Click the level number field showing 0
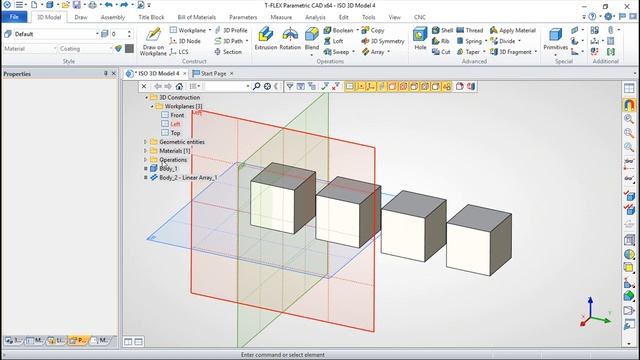This screenshot has height=360, width=640. [x=119, y=34]
